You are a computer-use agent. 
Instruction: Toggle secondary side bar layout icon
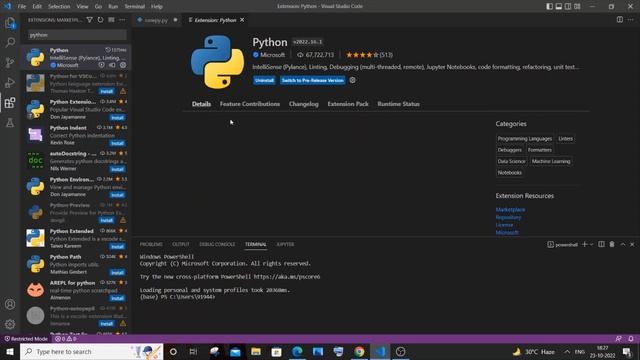click(568, 6)
